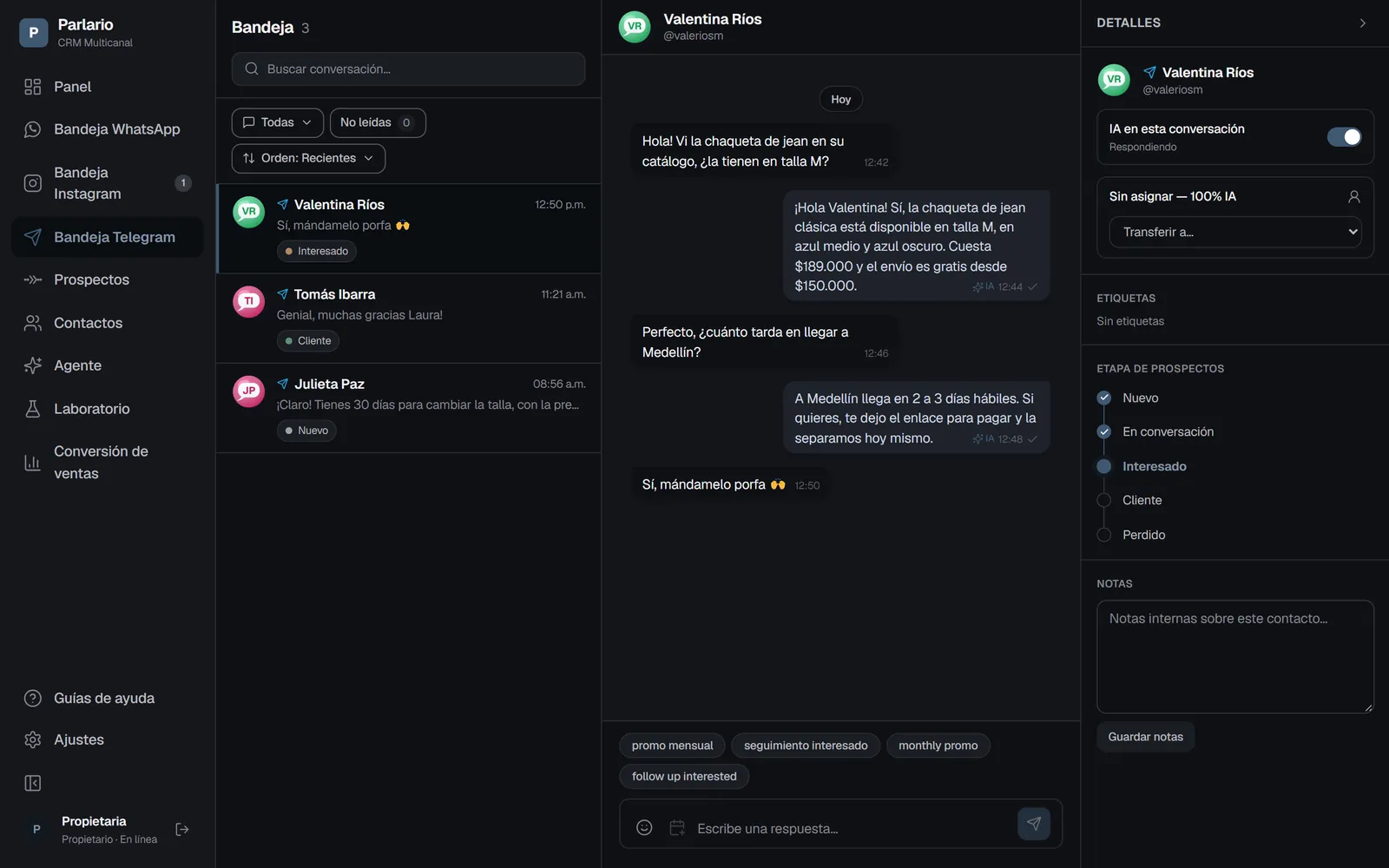1389x868 pixels.
Task: Click the No leídas filter chip
Action: [378, 122]
